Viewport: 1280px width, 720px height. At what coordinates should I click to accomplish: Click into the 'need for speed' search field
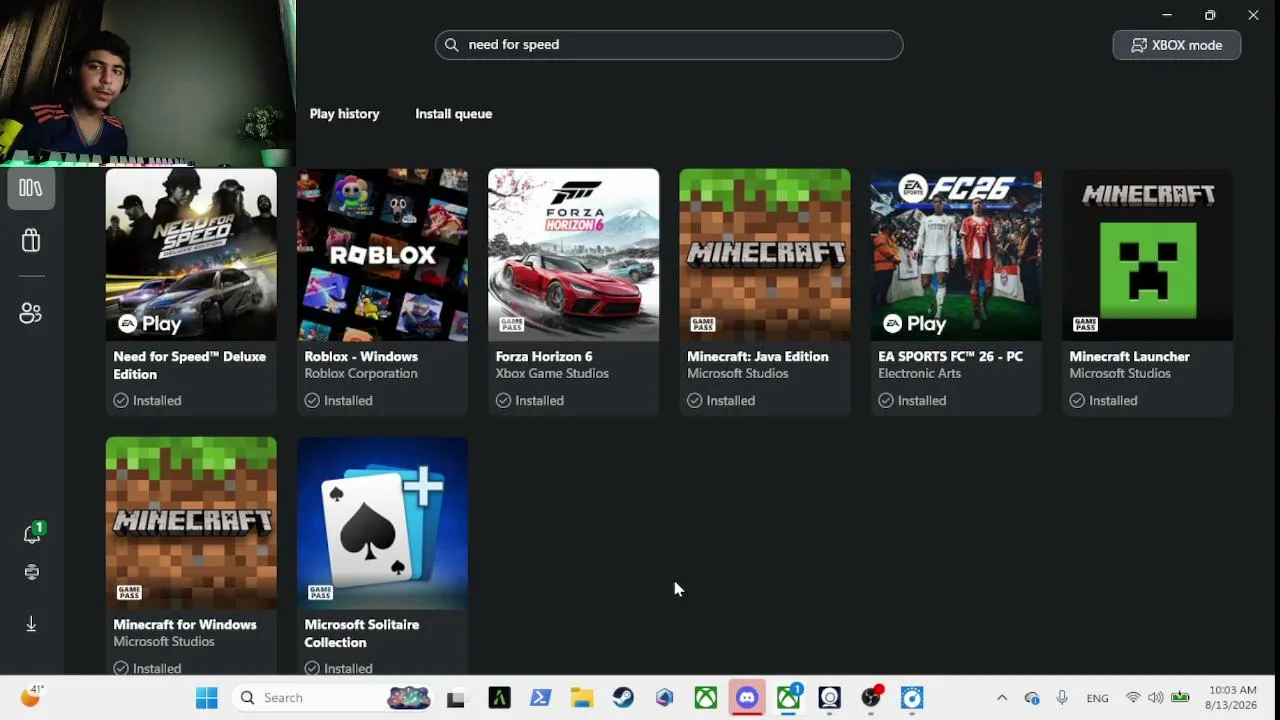point(669,45)
